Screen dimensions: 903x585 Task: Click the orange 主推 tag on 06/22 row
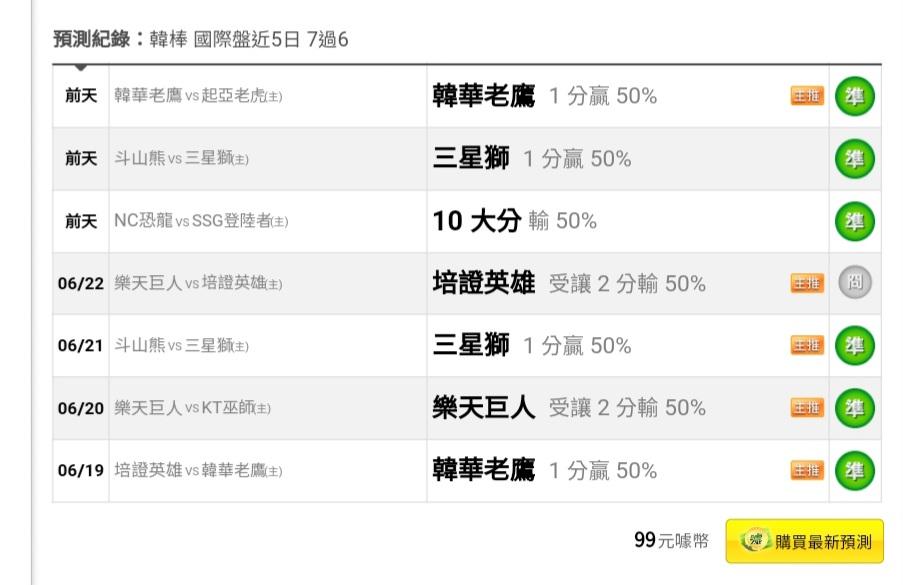tap(807, 283)
